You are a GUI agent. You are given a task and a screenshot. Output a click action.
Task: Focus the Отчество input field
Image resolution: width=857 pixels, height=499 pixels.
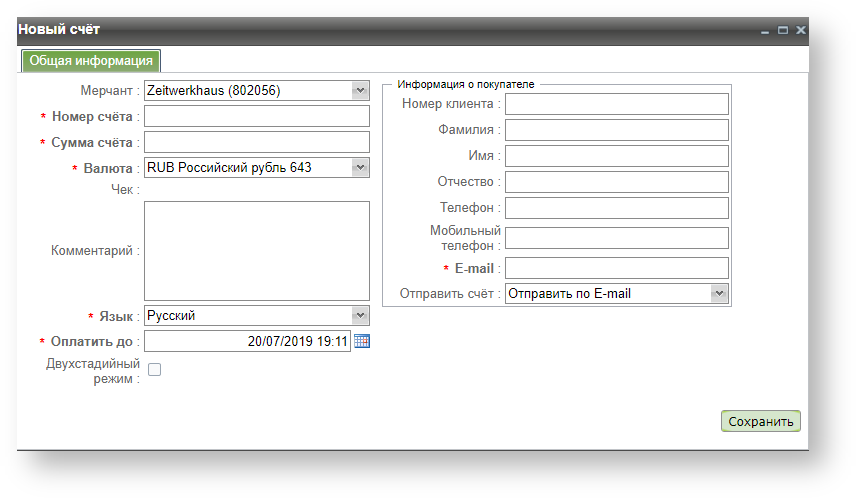pyautogui.click(x=617, y=182)
